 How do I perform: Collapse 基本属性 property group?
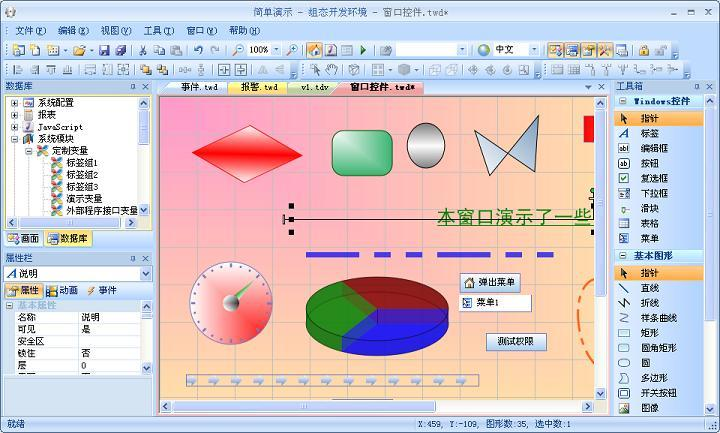pyautogui.click(x=10, y=305)
